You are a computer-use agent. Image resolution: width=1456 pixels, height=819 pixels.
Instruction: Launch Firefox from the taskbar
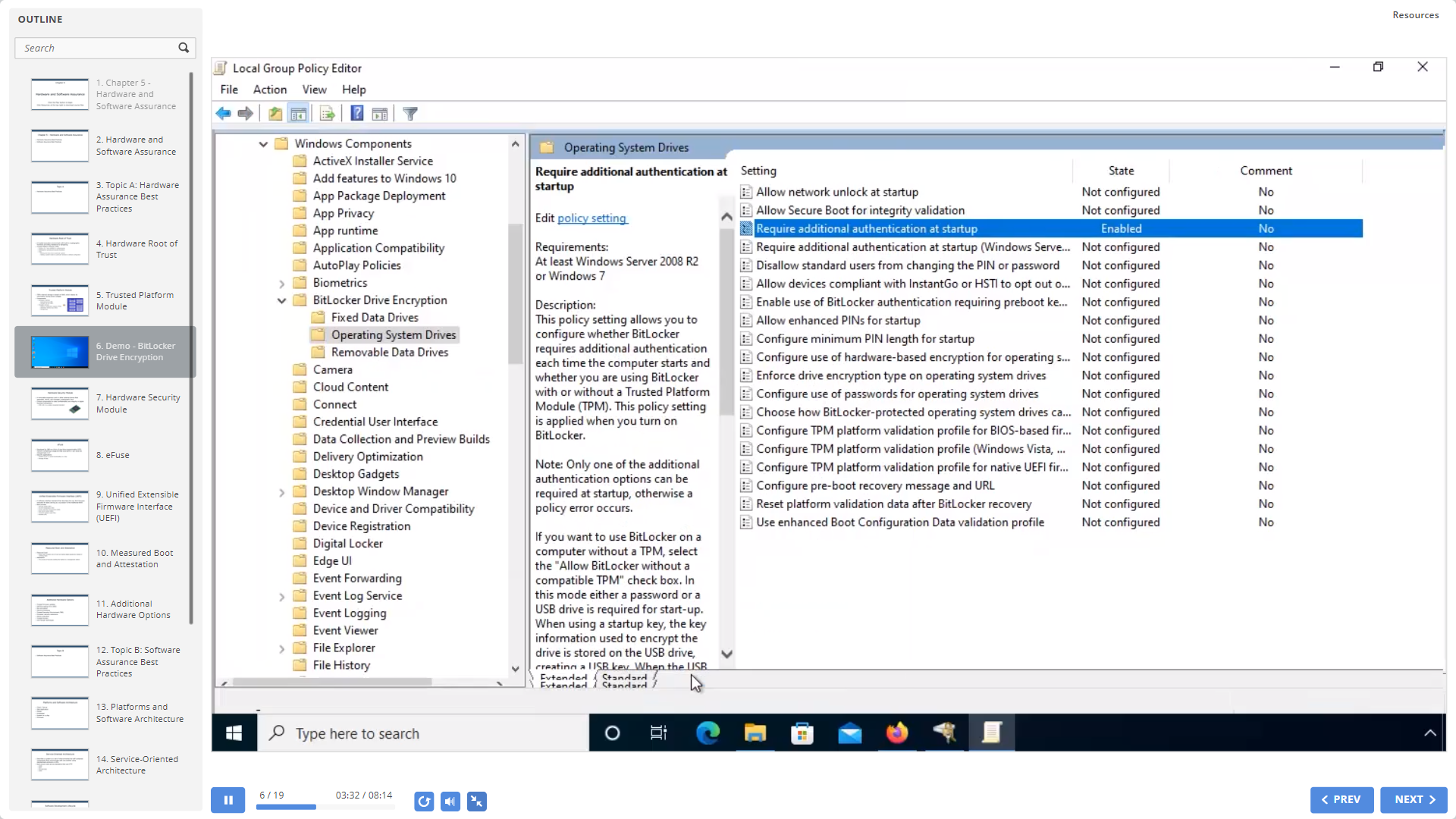[897, 733]
